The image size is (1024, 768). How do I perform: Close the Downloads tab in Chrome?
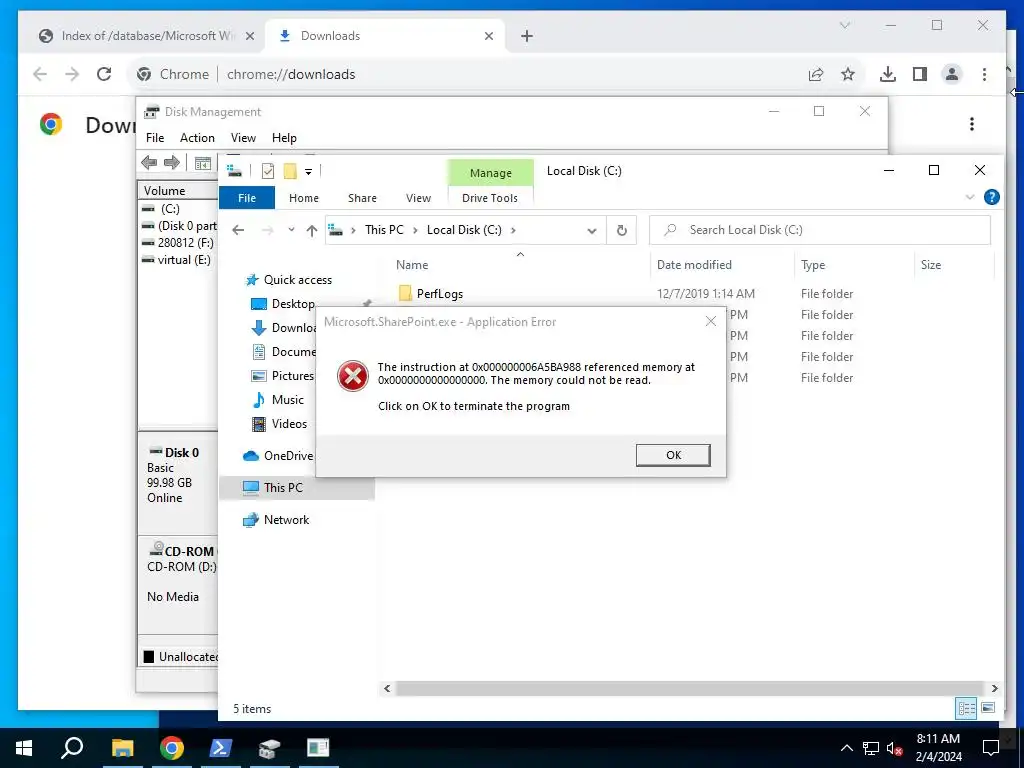(488, 36)
